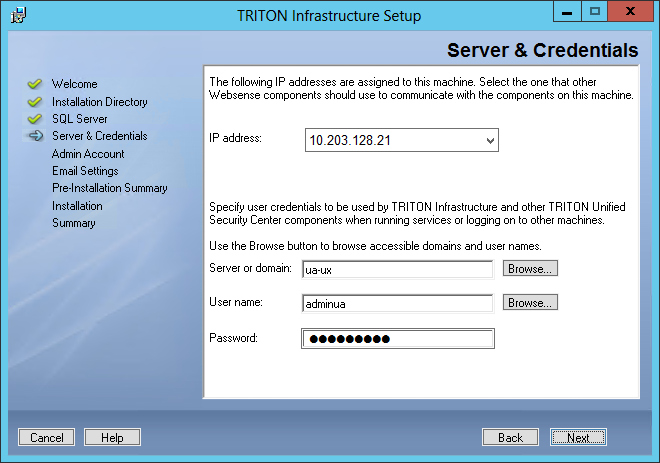This screenshot has width=660, height=463.
Task: Select the Pre-Installation Summary step label
Action: (109, 188)
